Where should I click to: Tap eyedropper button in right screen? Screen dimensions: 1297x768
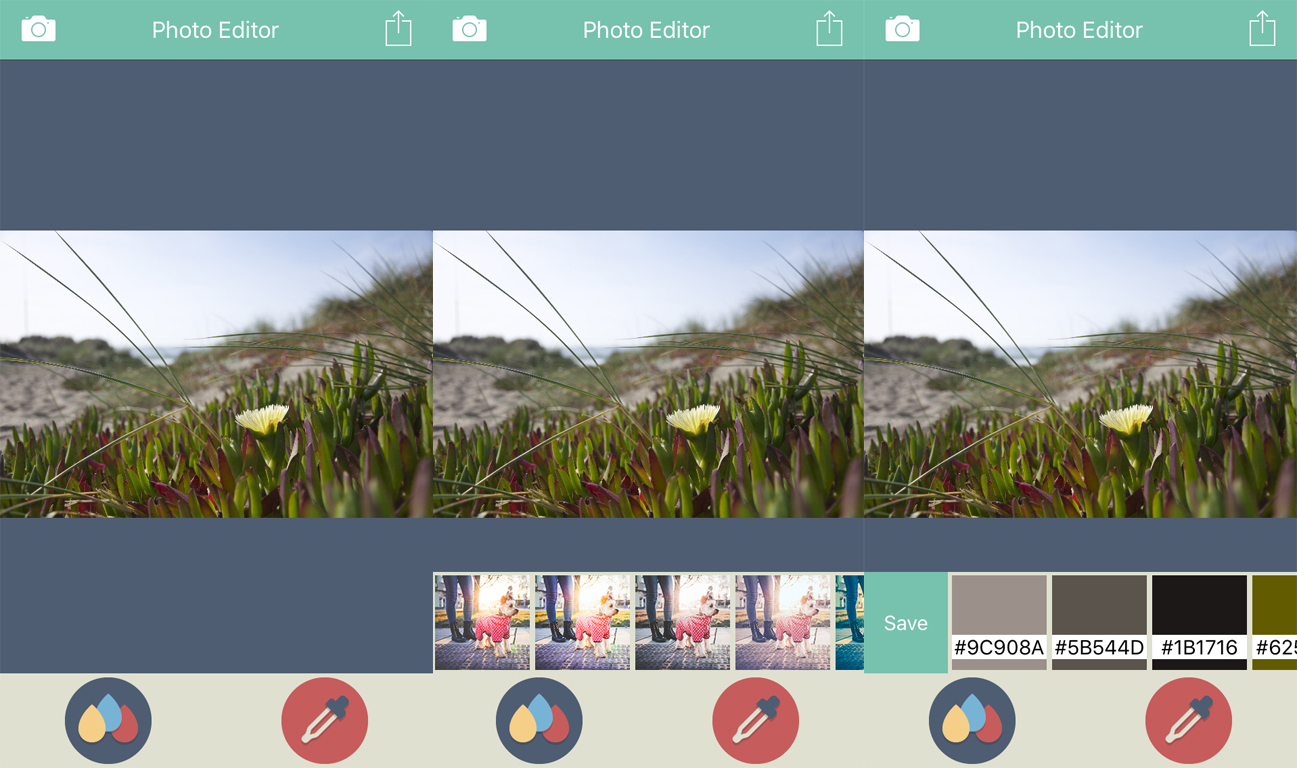1189,720
